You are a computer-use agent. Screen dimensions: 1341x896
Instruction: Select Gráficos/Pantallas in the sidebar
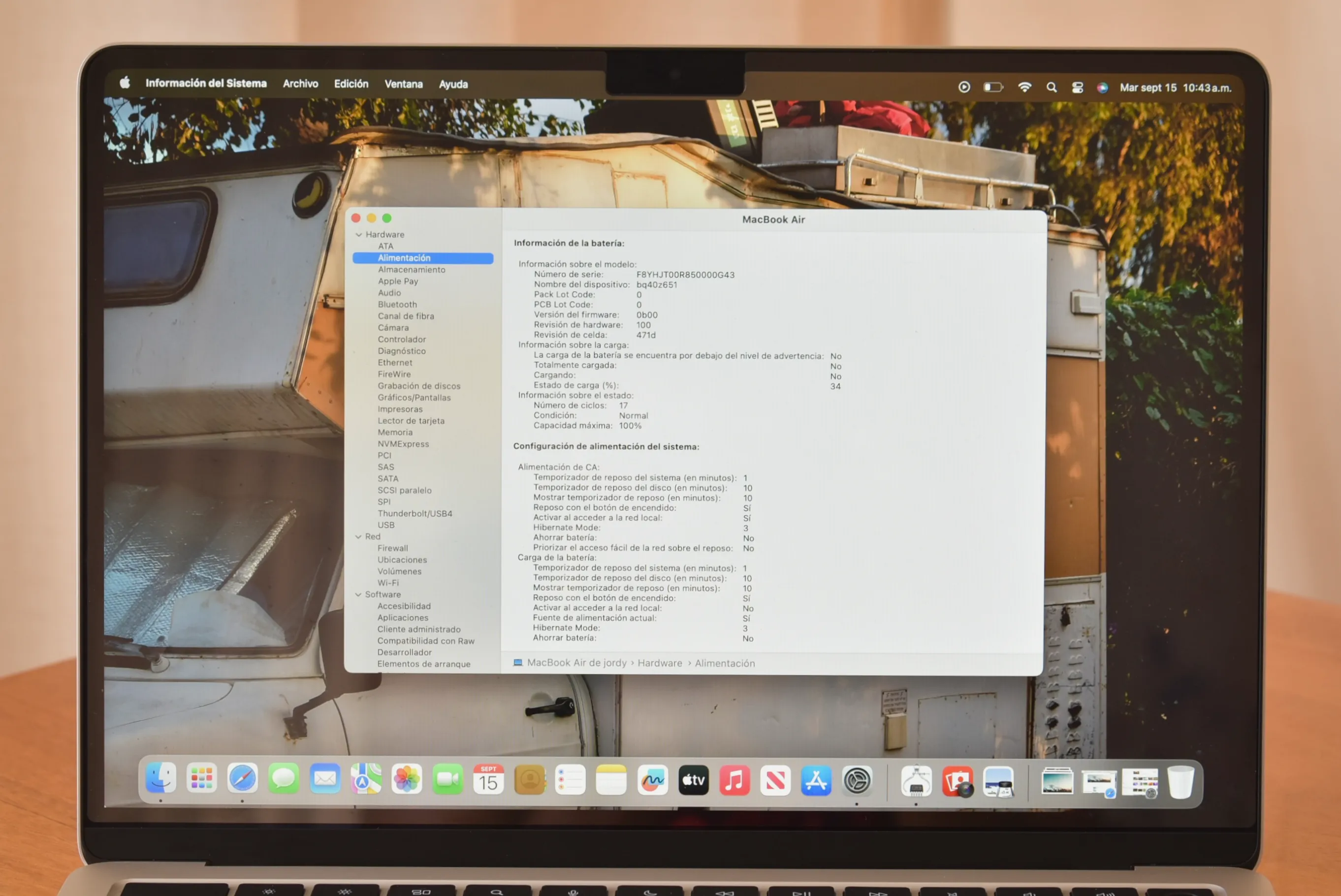(414, 398)
